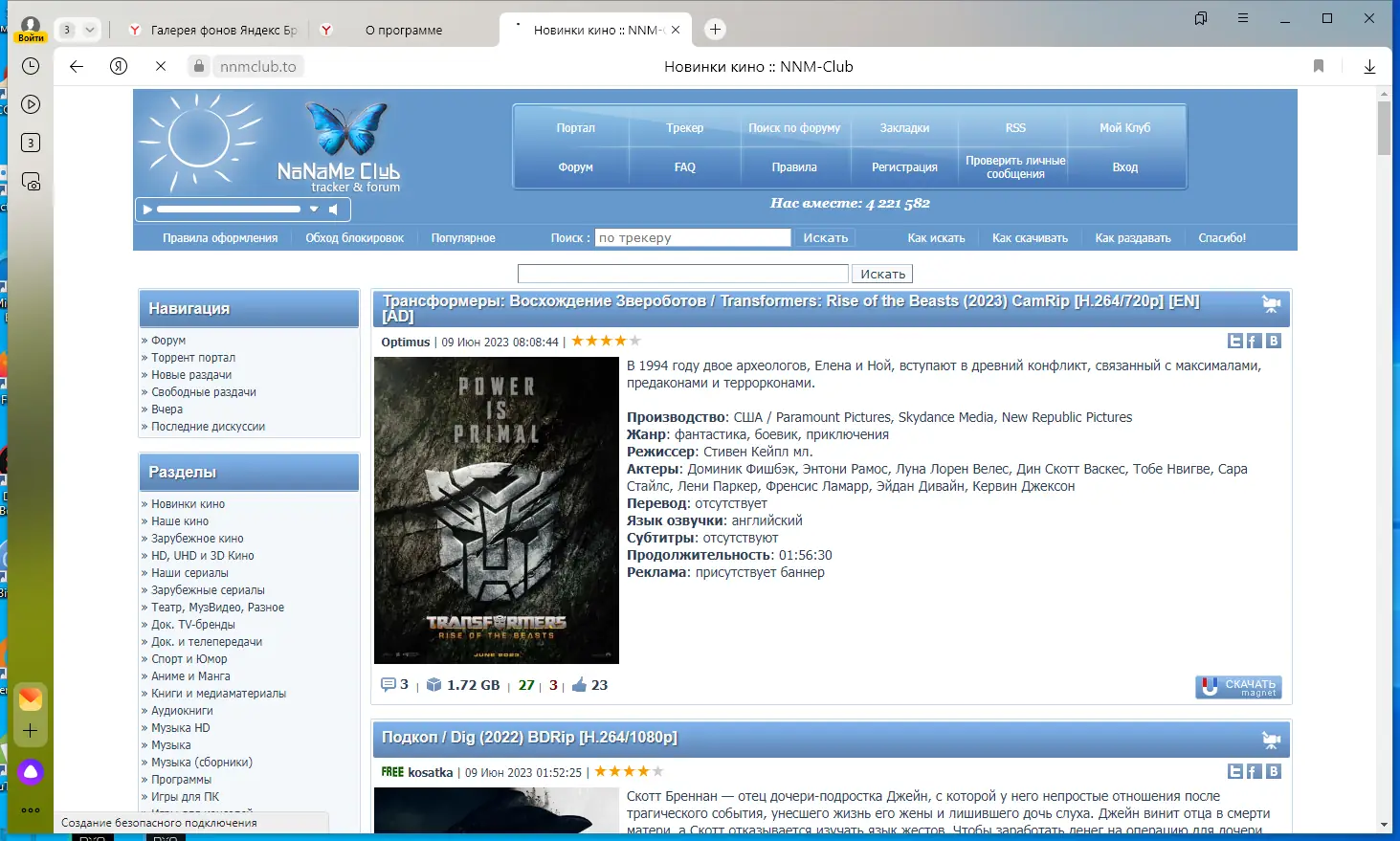Open the Optimus author profile link
Screen dimensions: 1400x841
[x=406, y=342]
